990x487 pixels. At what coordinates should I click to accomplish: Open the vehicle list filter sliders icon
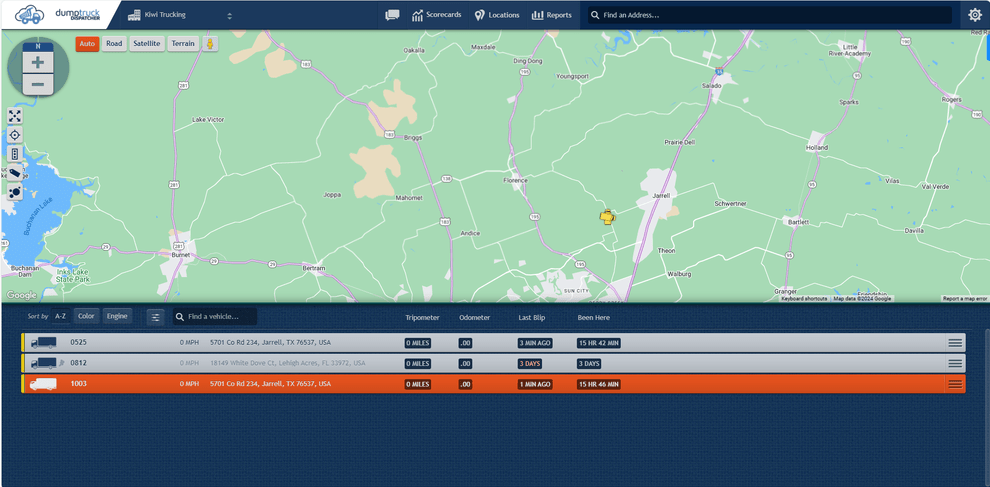point(155,317)
